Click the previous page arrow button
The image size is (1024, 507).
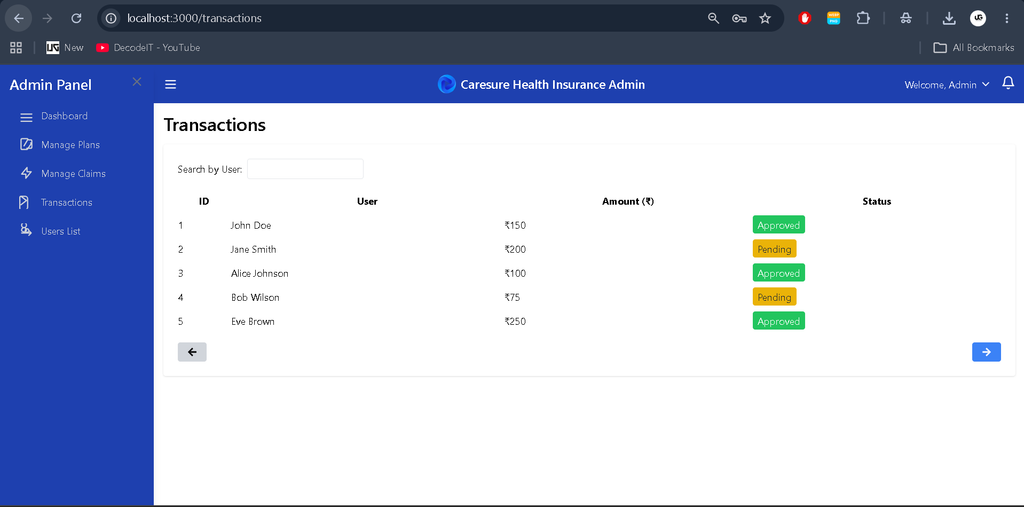pos(192,352)
